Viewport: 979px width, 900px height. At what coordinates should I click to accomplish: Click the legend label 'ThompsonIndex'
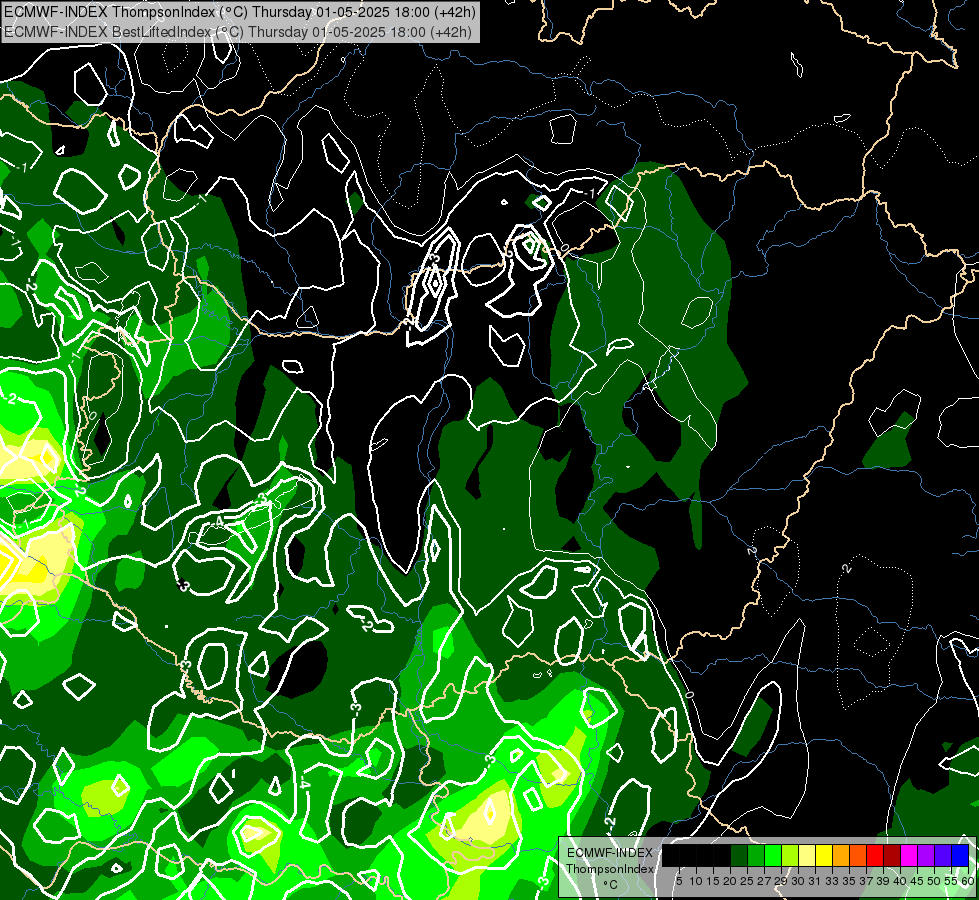click(x=610, y=869)
